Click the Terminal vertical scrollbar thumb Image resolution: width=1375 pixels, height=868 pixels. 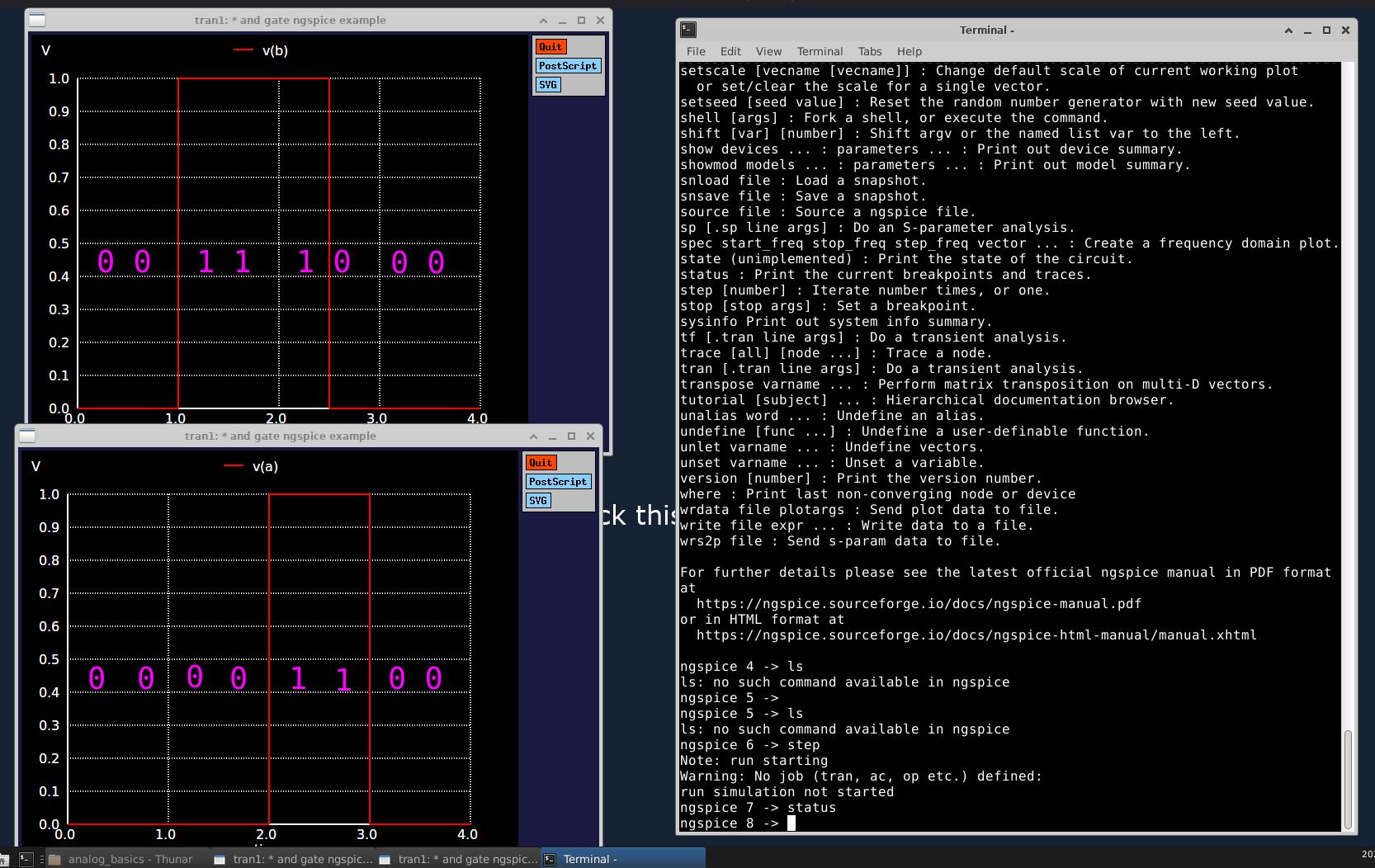coord(1349,779)
